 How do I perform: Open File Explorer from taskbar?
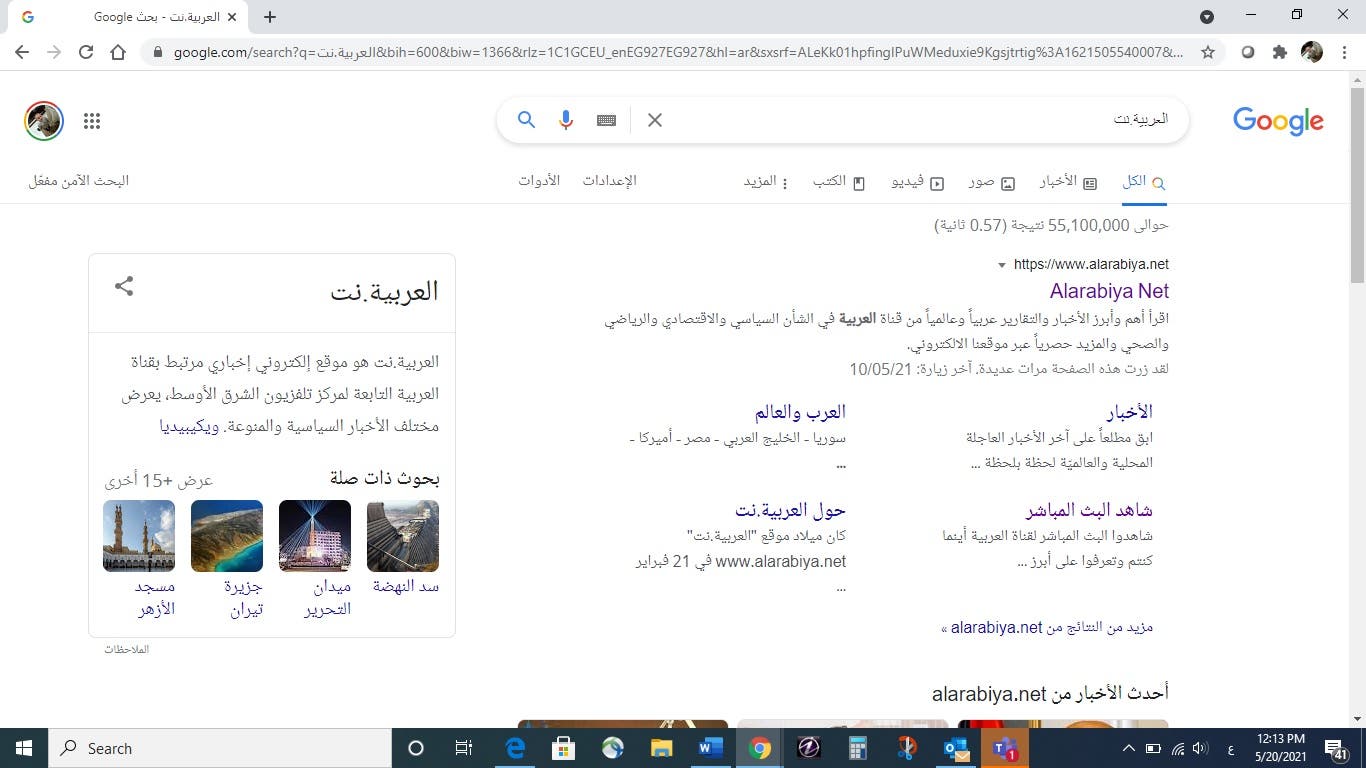pyautogui.click(x=662, y=748)
